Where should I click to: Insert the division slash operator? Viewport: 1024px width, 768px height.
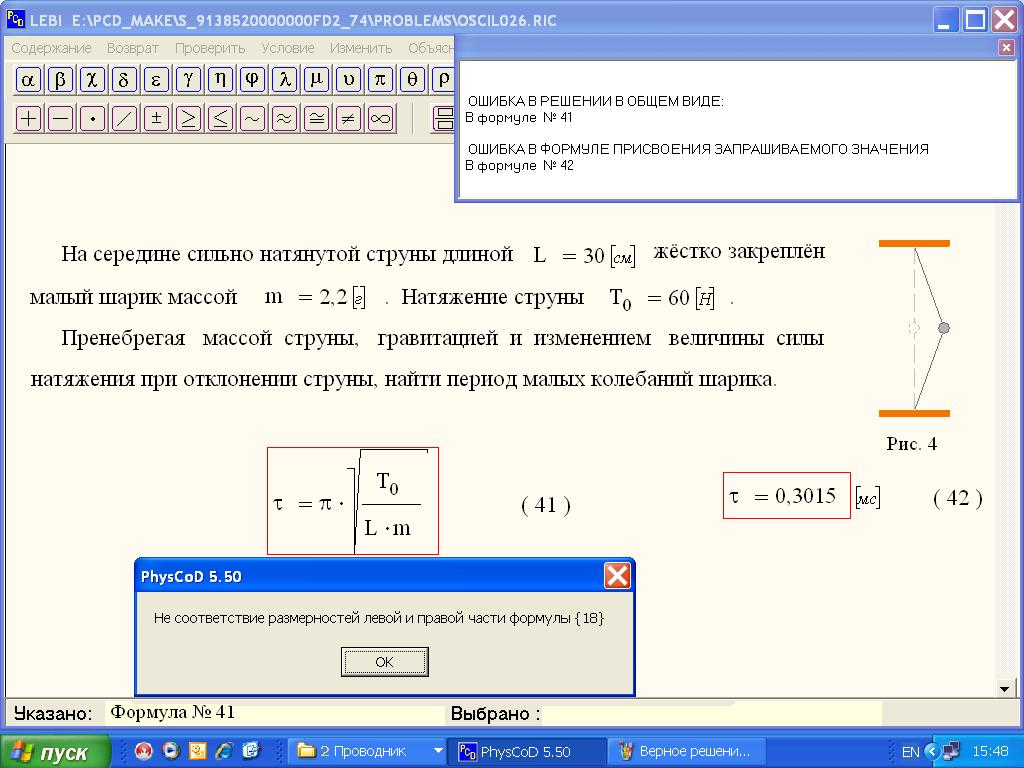(124, 119)
